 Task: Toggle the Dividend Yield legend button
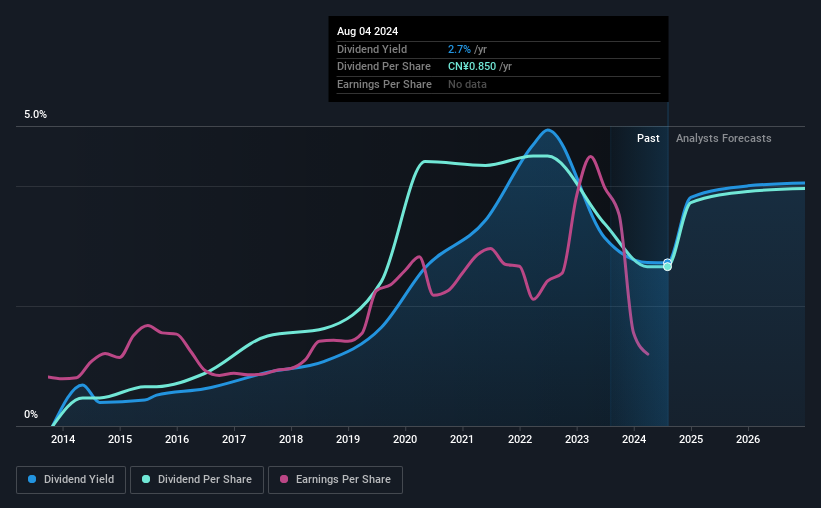pos(71,480)
